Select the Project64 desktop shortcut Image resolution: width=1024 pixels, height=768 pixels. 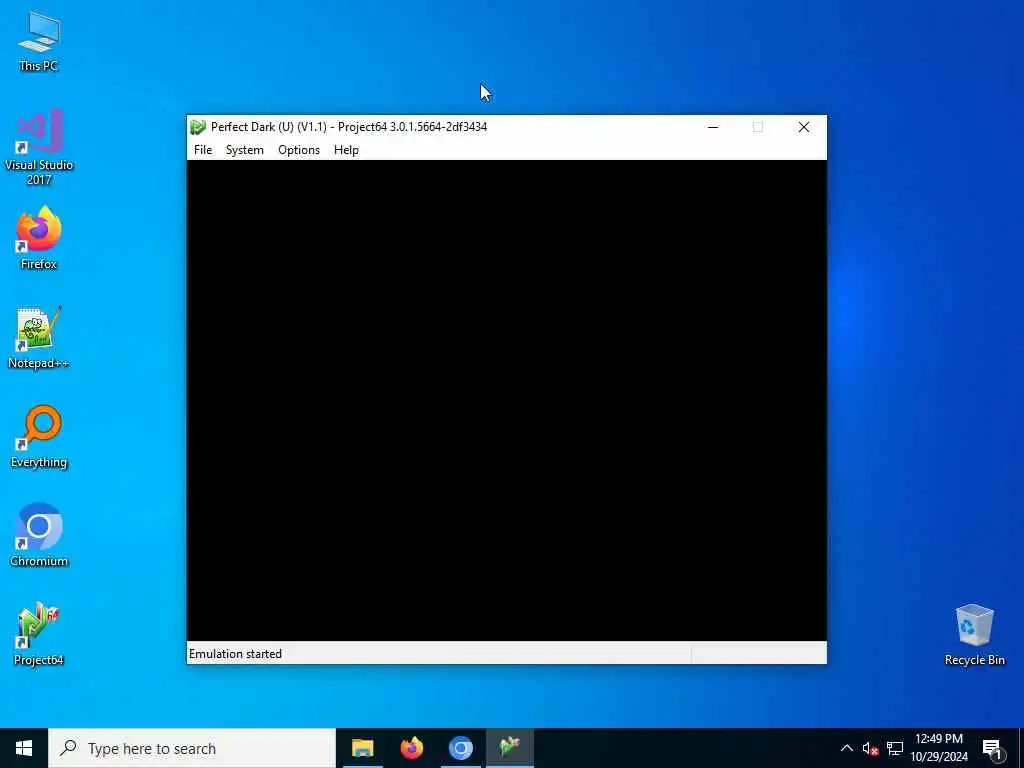point(39,634)
